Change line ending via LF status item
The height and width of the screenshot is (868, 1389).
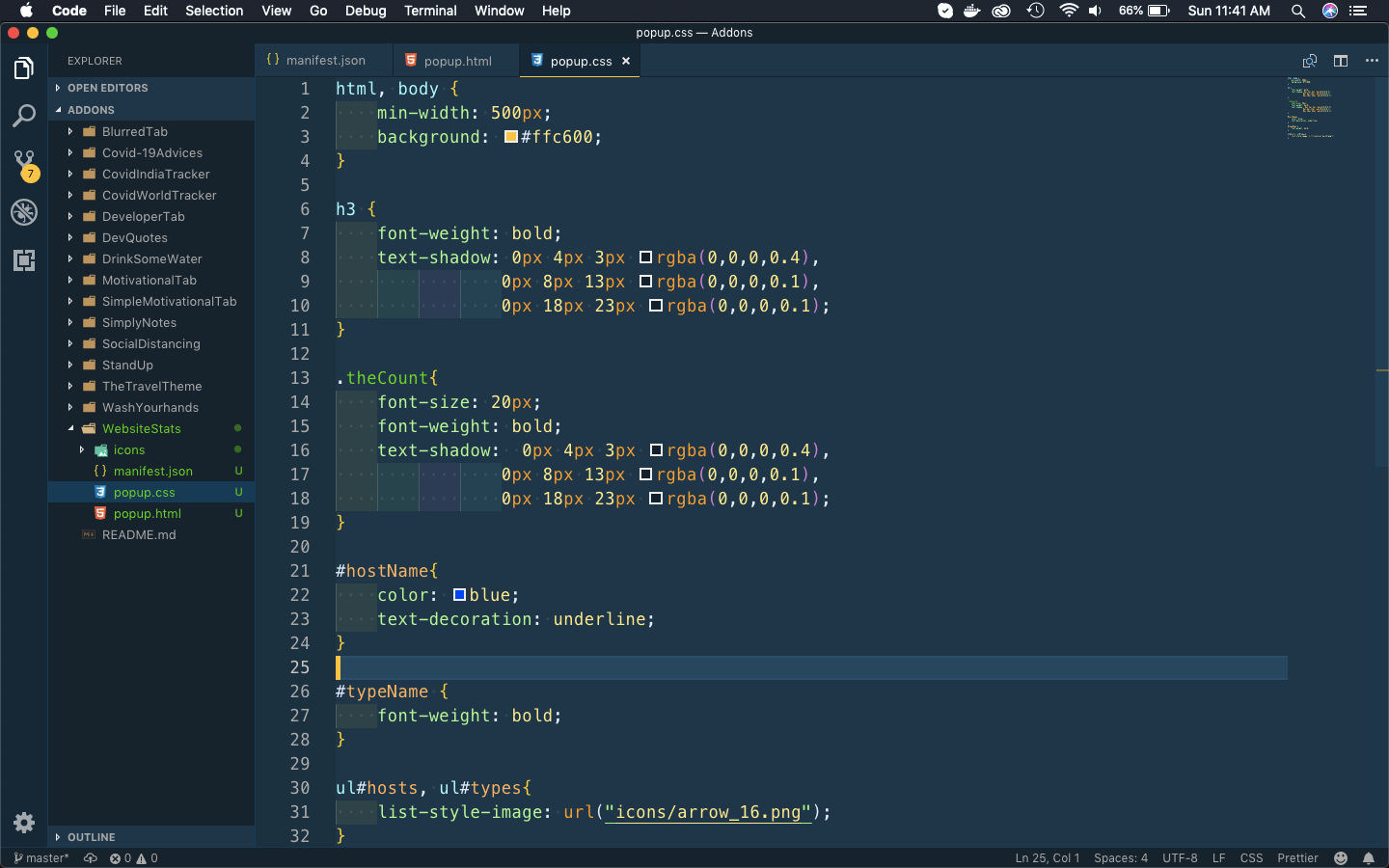click(x=1218, y=858)
